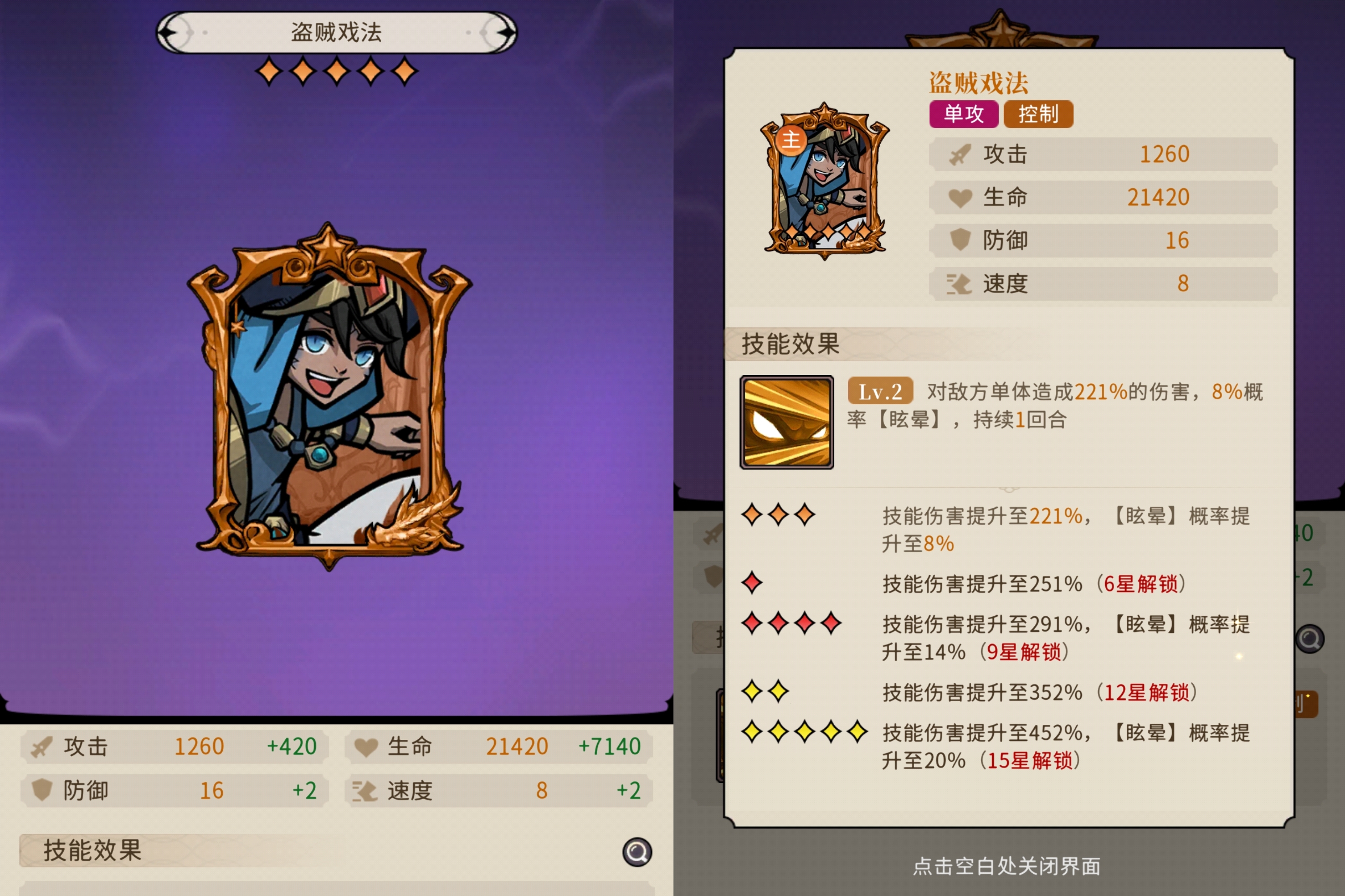Click the 单攻 tag

tap(964, 114)
